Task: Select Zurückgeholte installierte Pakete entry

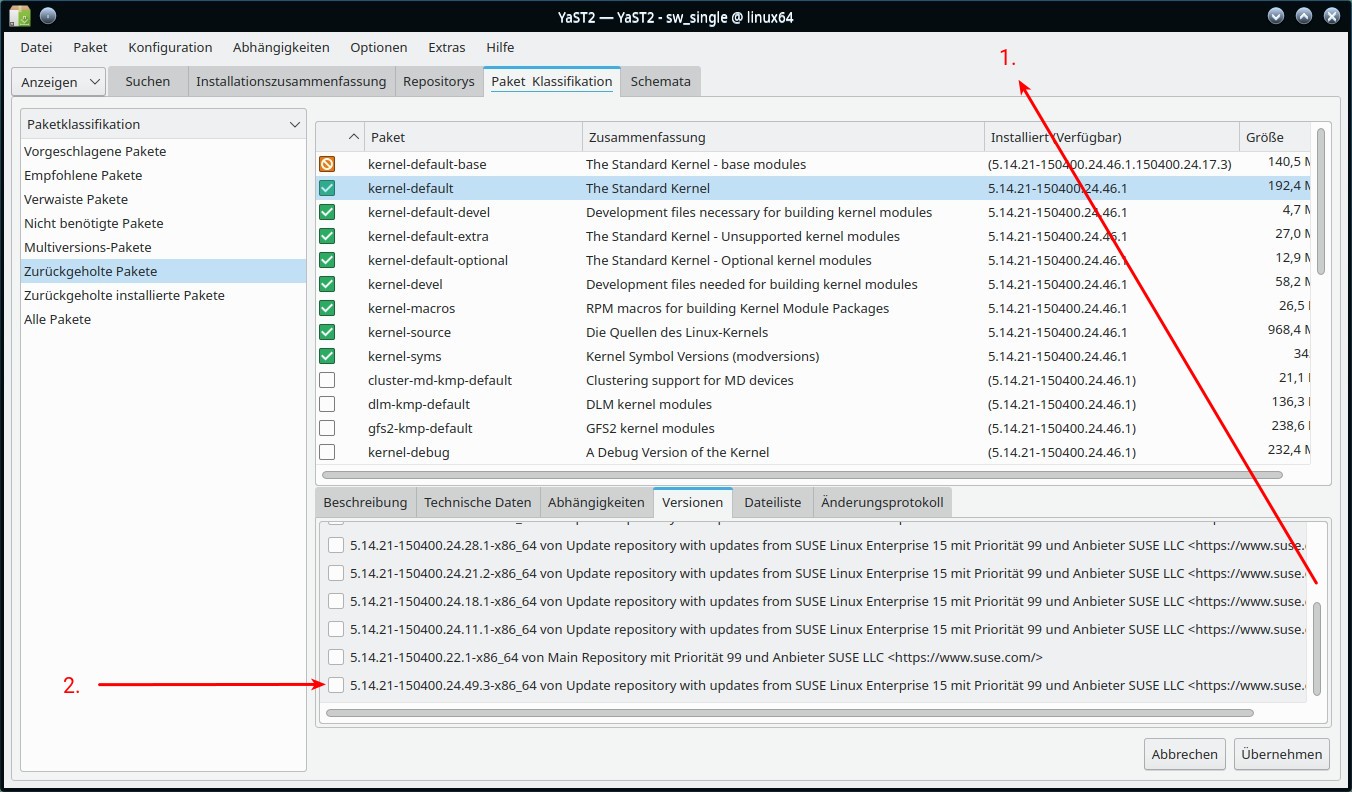Action: [x=164, y=295]
